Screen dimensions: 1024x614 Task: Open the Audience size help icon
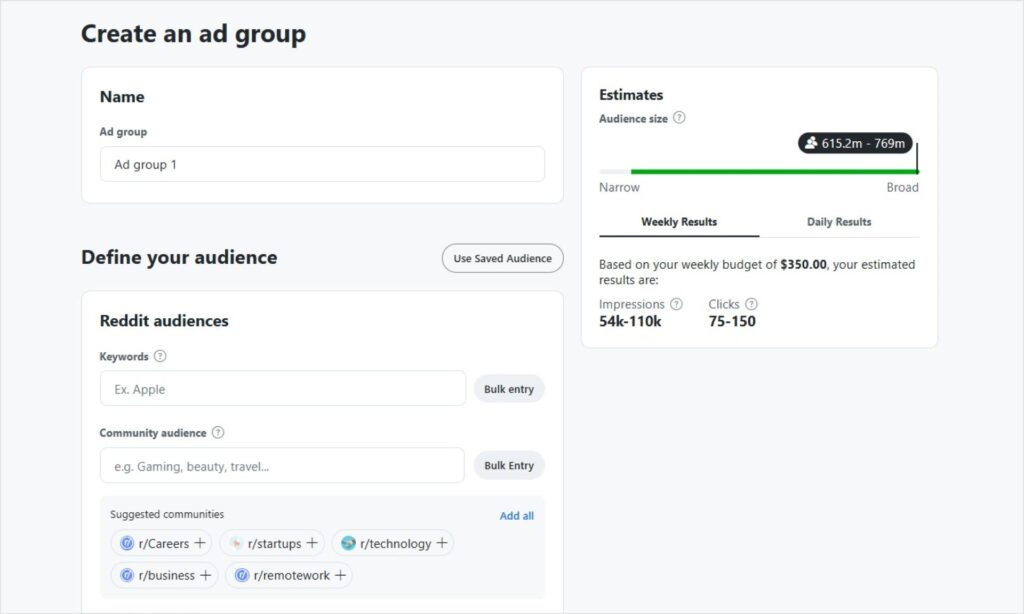679,118
